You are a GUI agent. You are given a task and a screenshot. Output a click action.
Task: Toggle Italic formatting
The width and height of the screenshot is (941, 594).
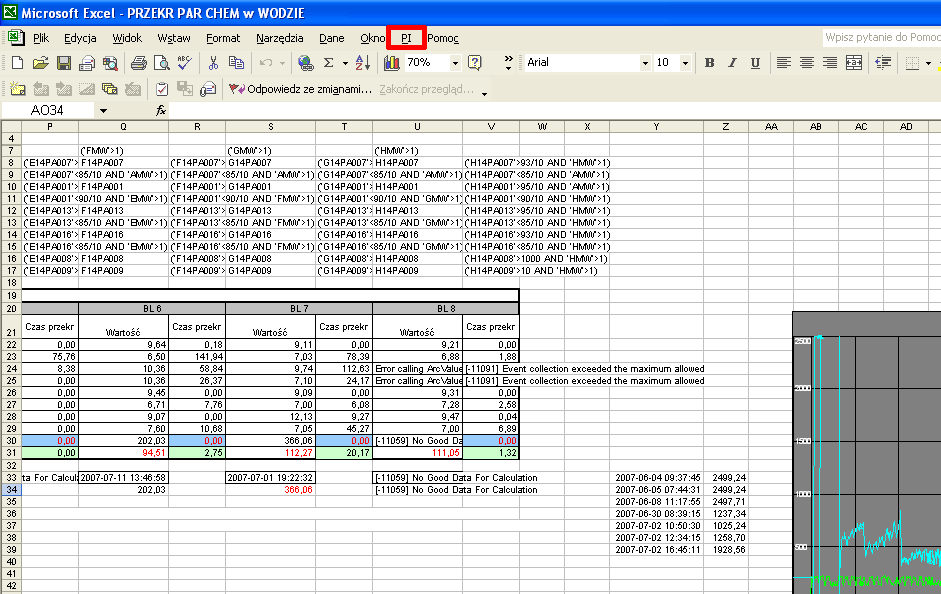[x=732, y=62]
